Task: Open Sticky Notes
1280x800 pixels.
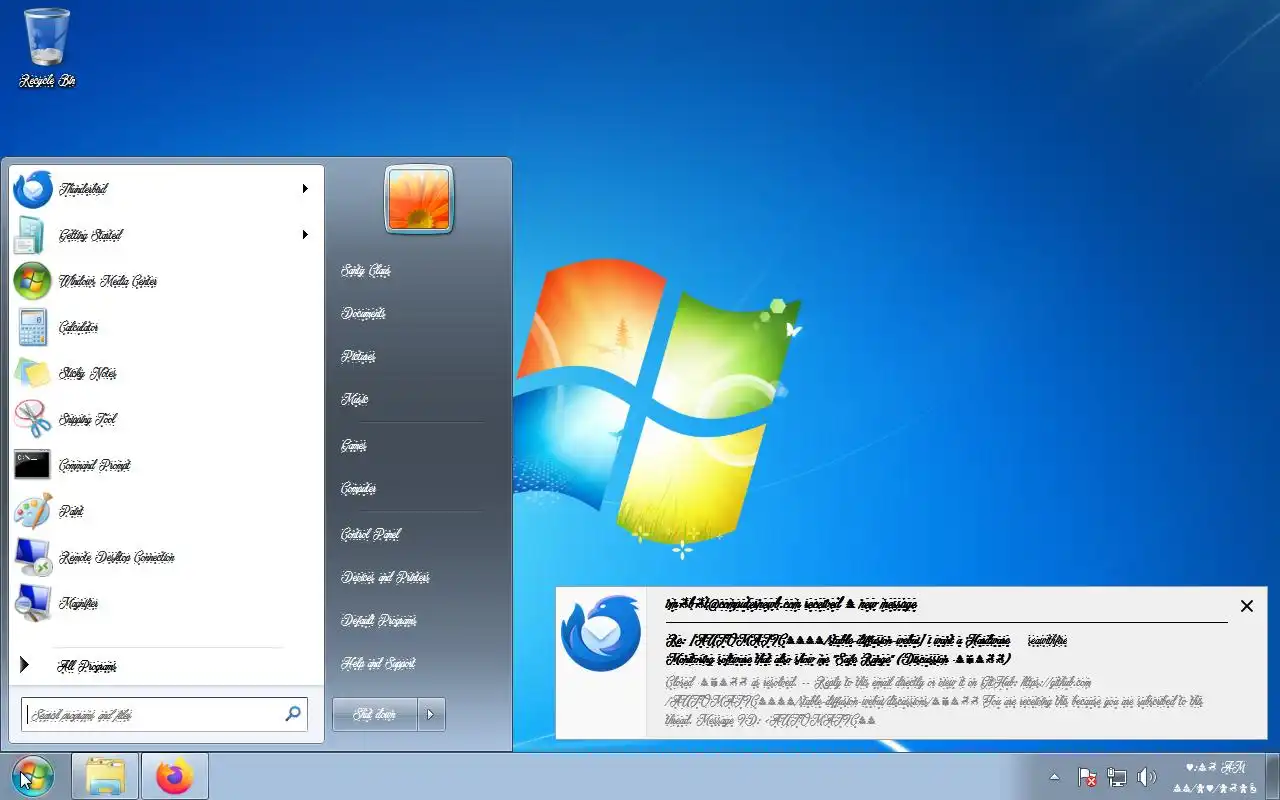Action: (166, 373)
